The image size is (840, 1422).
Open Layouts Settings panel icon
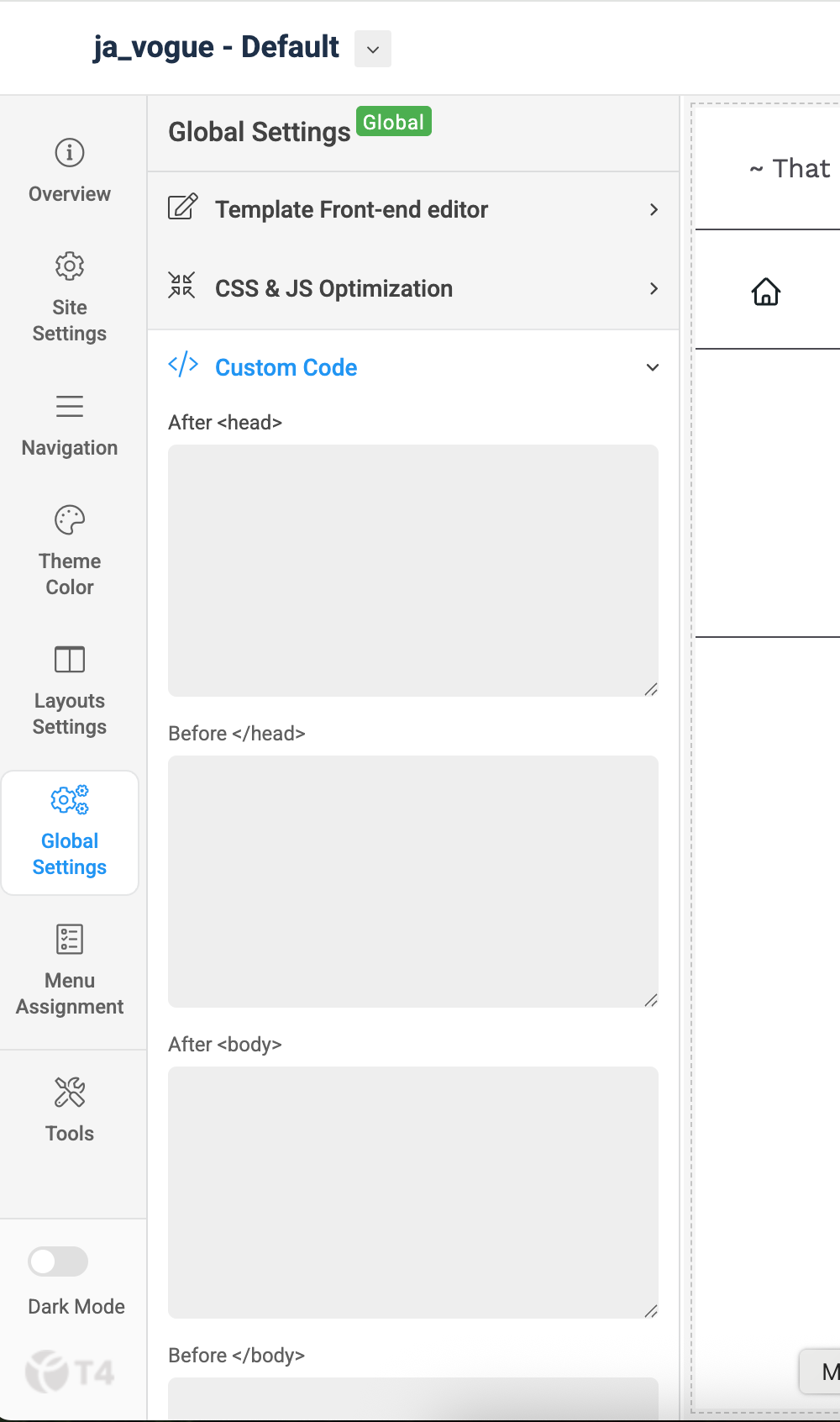(70, 660)
